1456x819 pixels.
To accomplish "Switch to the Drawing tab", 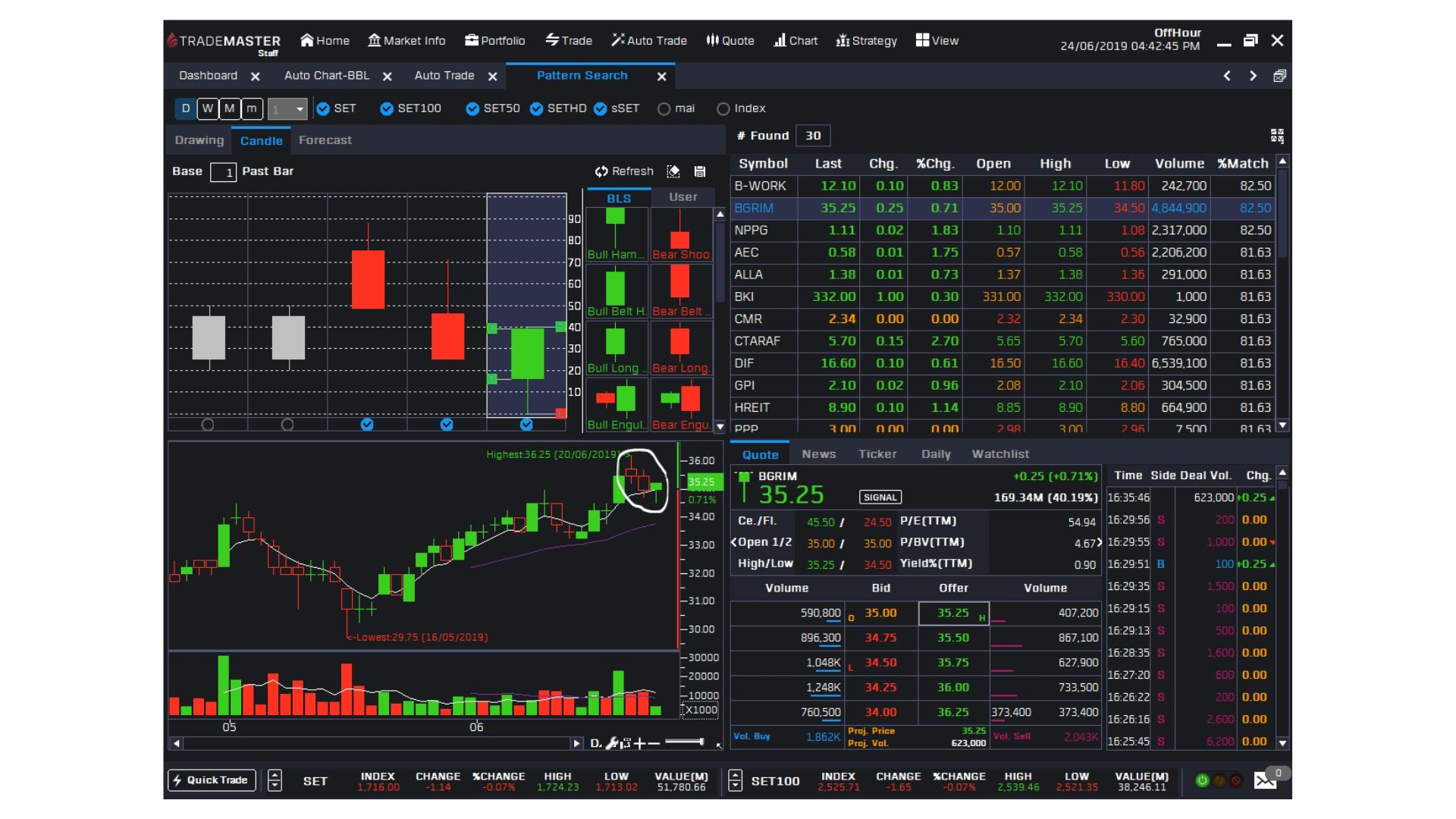I will (x=199, y=140).
